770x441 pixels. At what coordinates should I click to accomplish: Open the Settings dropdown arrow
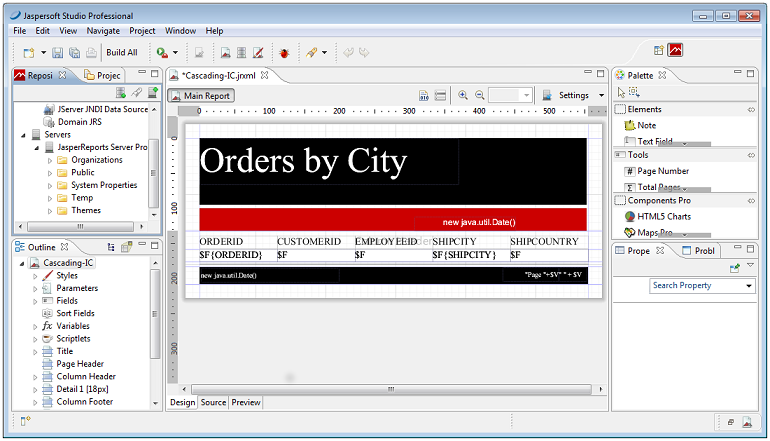[x=601, y=95]
